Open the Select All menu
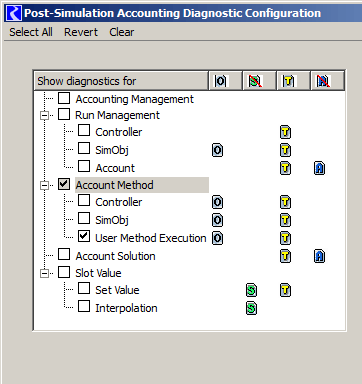This screenshot has width=362, height=384. [31, 32]
